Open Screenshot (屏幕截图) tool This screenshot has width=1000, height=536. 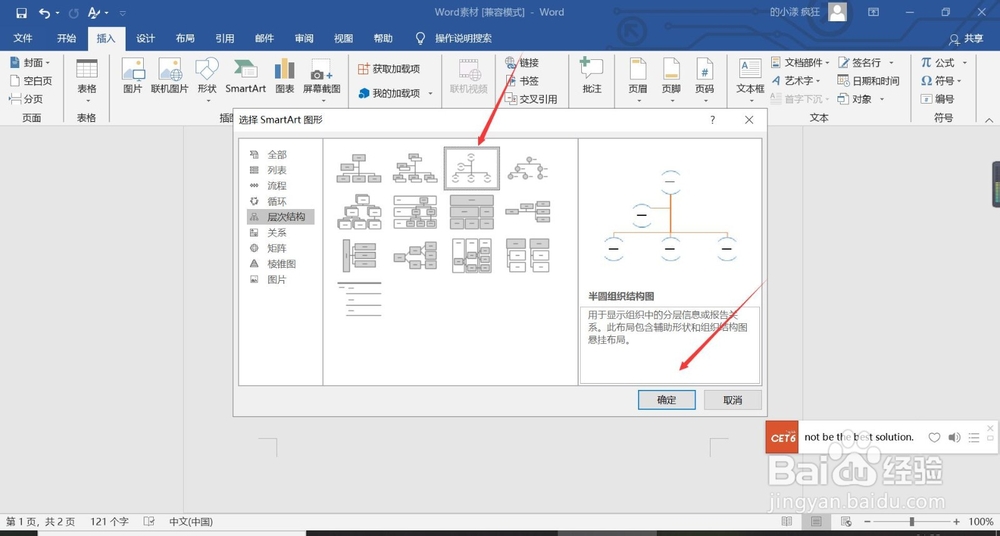(321, 80)
